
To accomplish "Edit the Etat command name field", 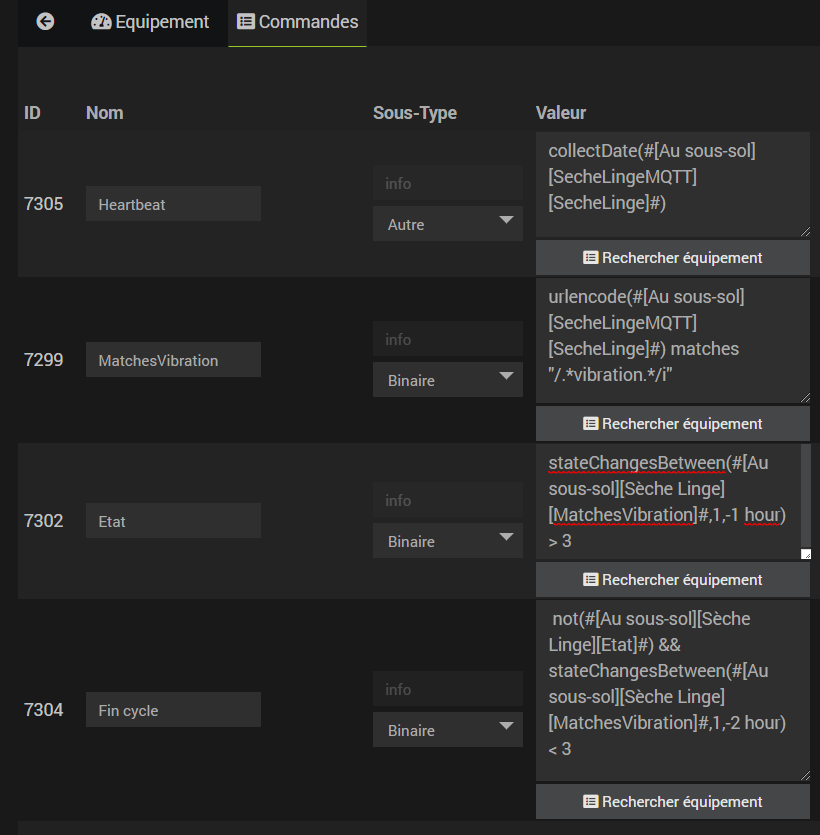I will [173, 521].
